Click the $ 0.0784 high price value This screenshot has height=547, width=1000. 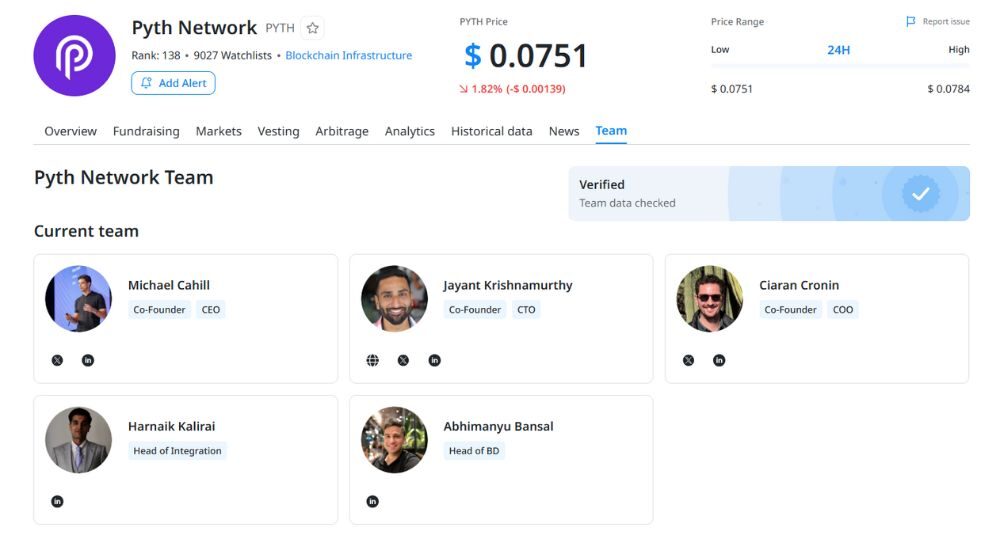[x=948, y=89]
